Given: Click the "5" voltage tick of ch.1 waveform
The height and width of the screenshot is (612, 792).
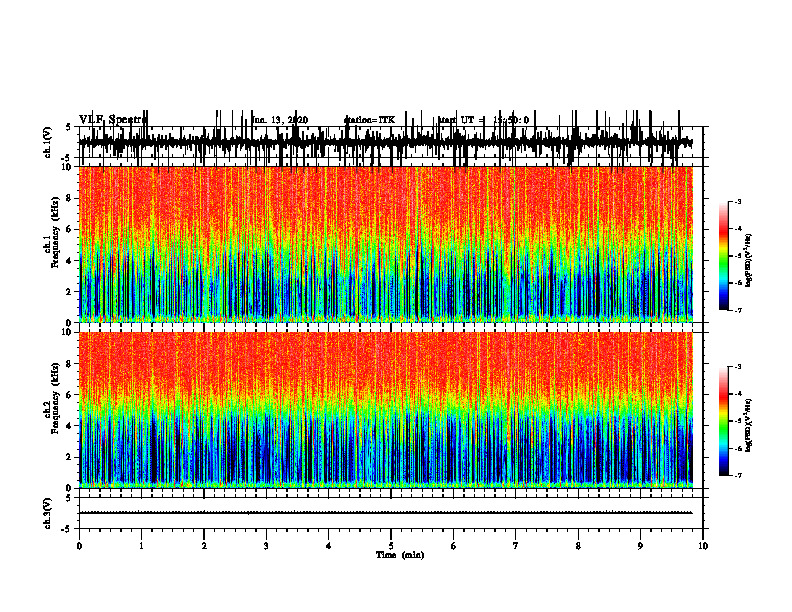Looking at the screenshot, I should pyautogui.click(x=69, y=127).
